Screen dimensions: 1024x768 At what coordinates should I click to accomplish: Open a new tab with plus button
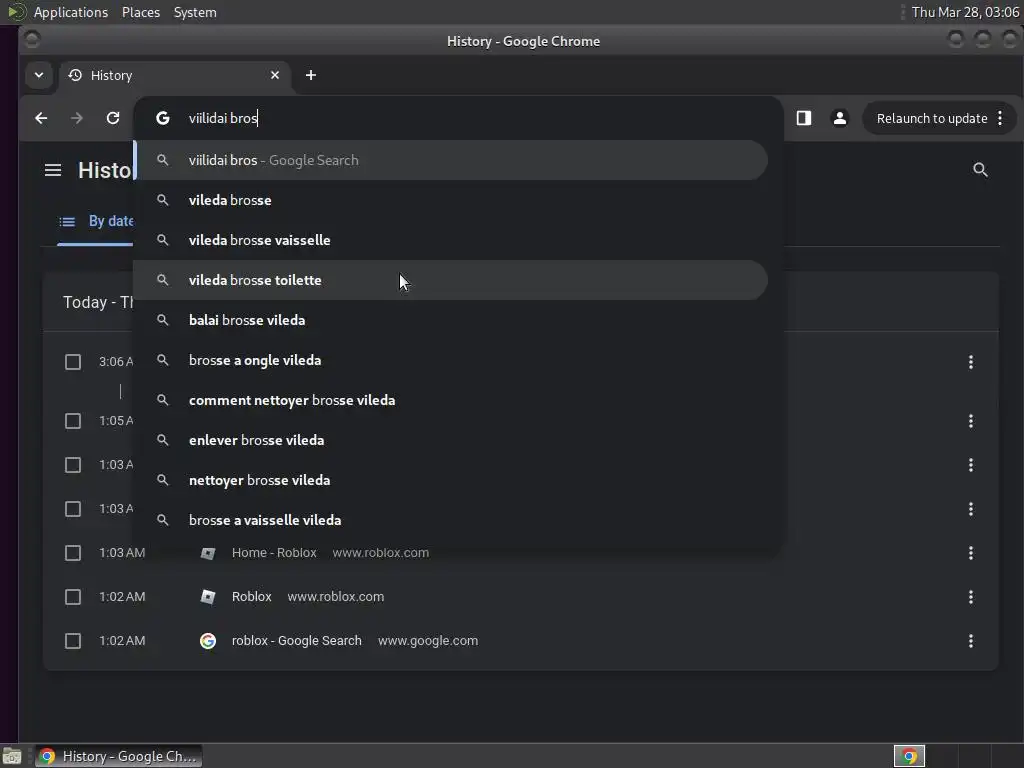point(311,75)
